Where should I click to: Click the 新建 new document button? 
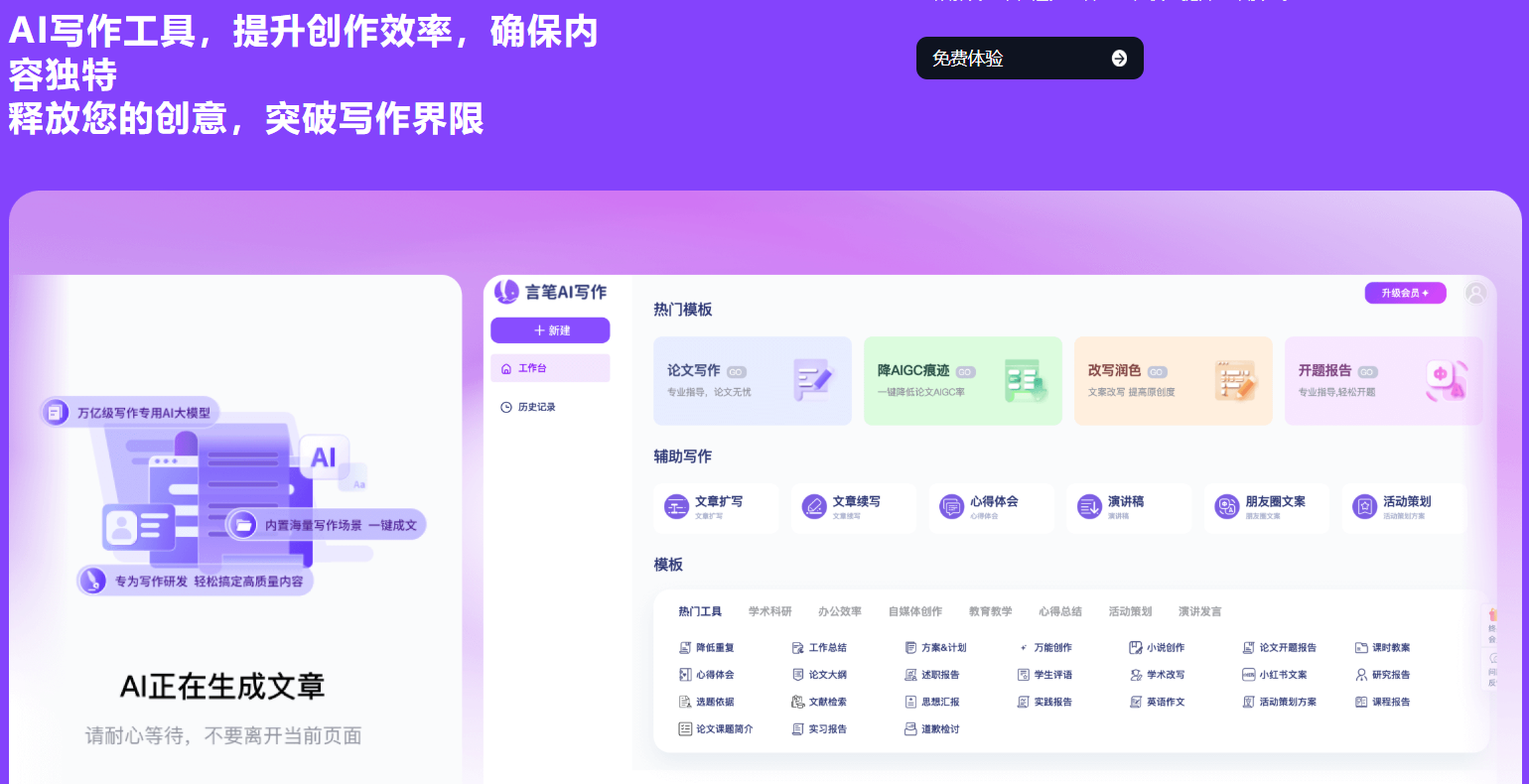click(550, 330)
